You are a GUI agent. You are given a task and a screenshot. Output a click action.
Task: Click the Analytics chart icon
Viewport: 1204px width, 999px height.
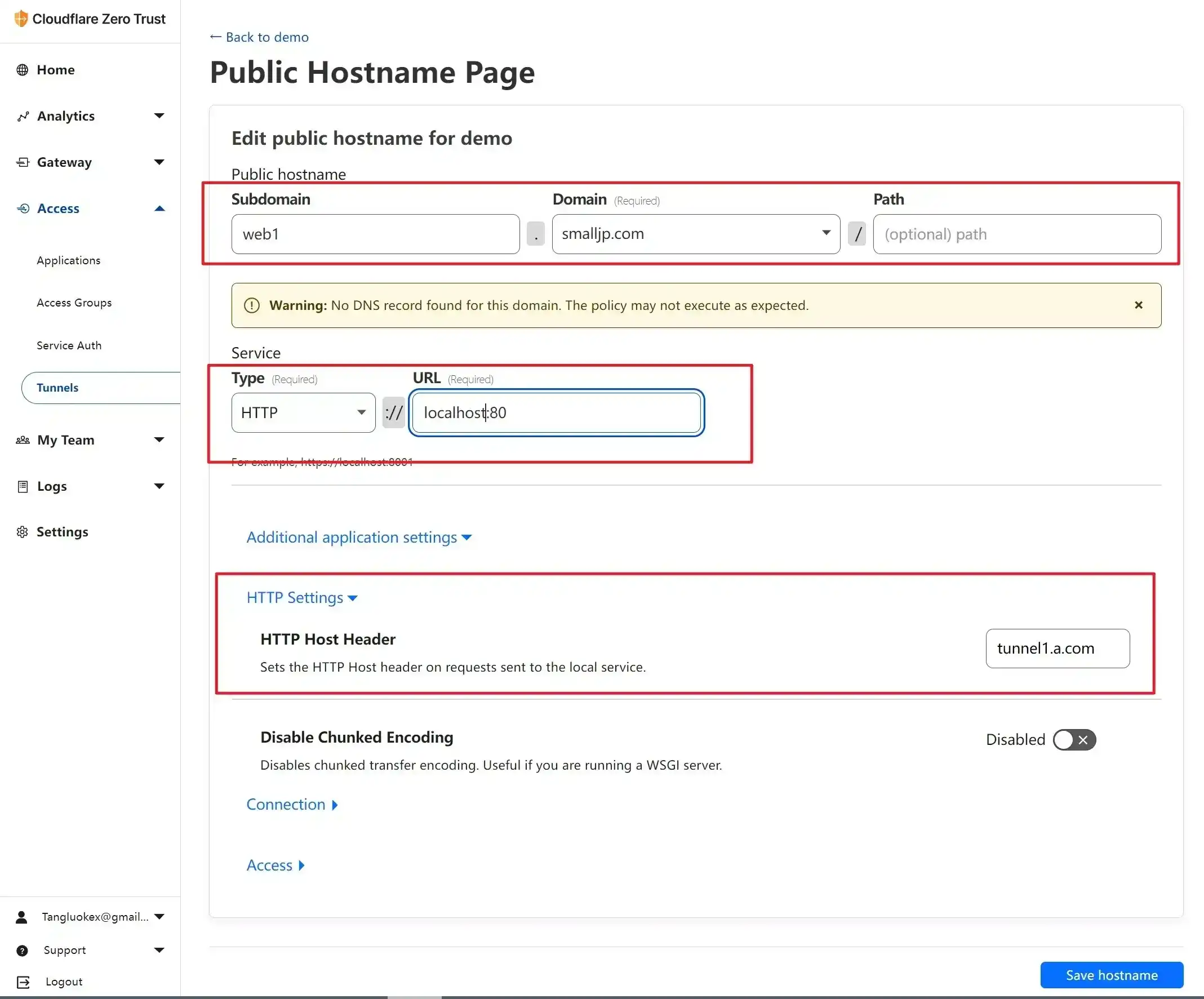[23, 117]
